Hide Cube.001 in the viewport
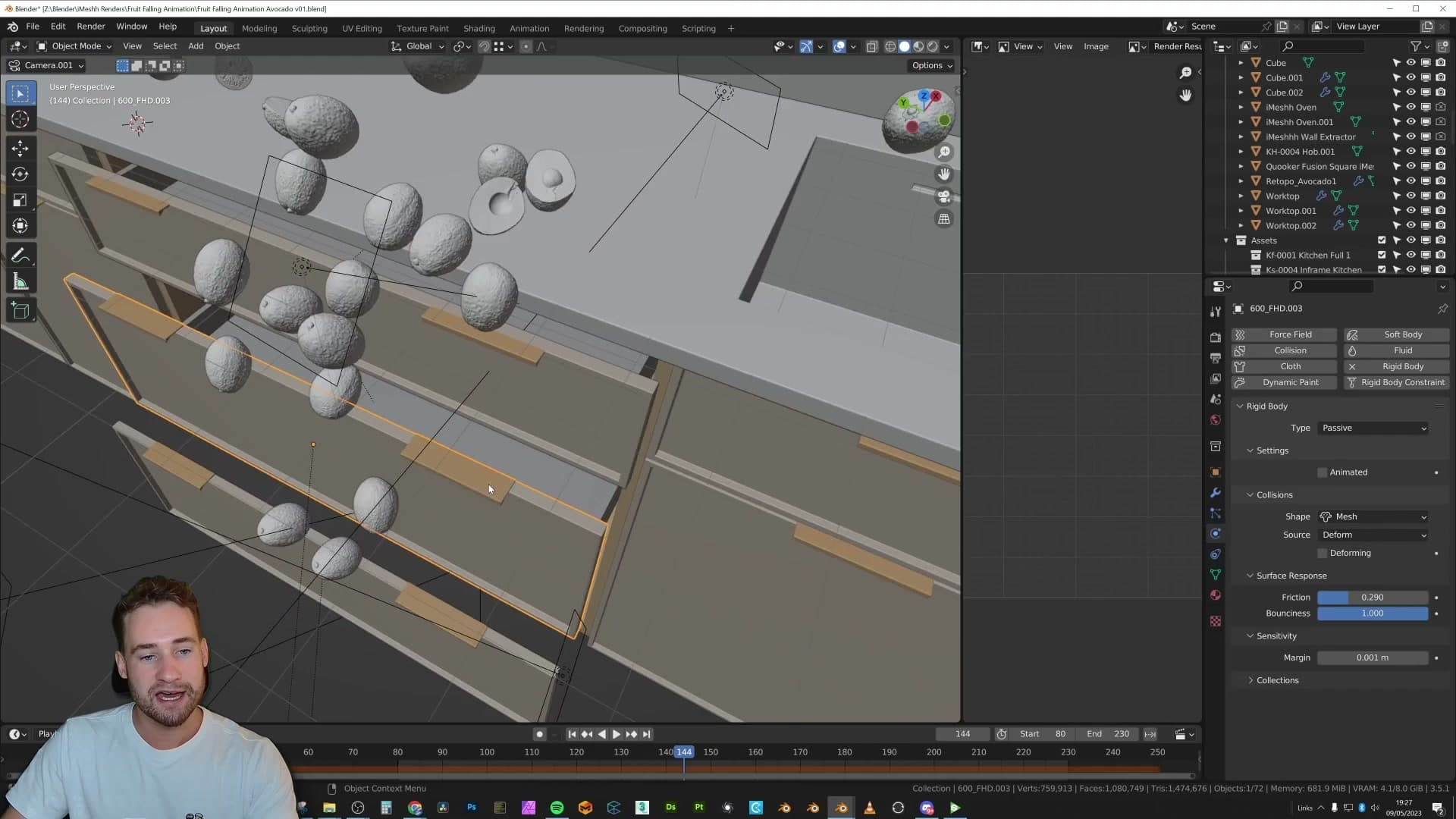This screenshot has height=819, width=1456. click(1411, 77)
